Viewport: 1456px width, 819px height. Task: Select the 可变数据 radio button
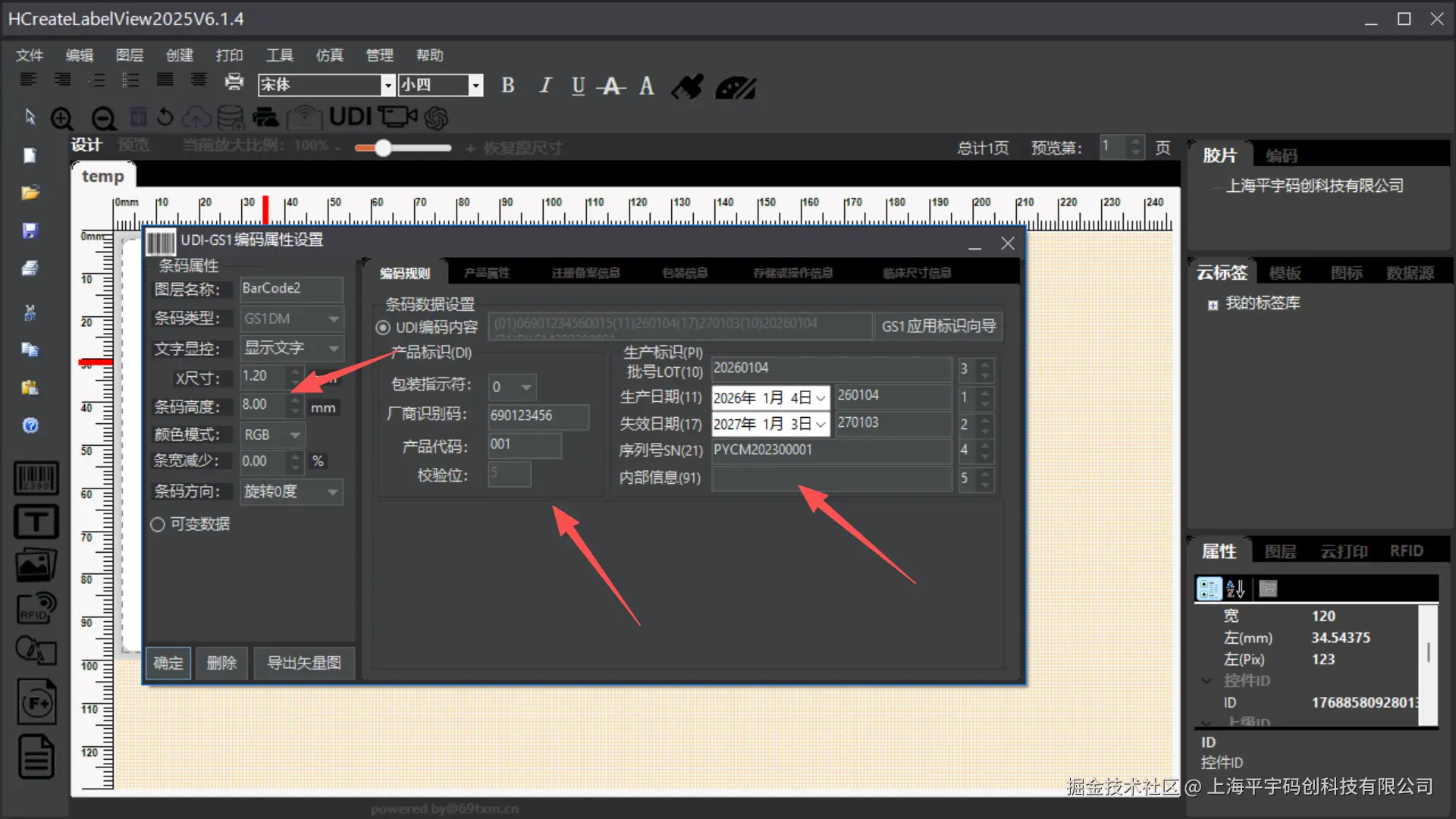(x=158, y=524)
